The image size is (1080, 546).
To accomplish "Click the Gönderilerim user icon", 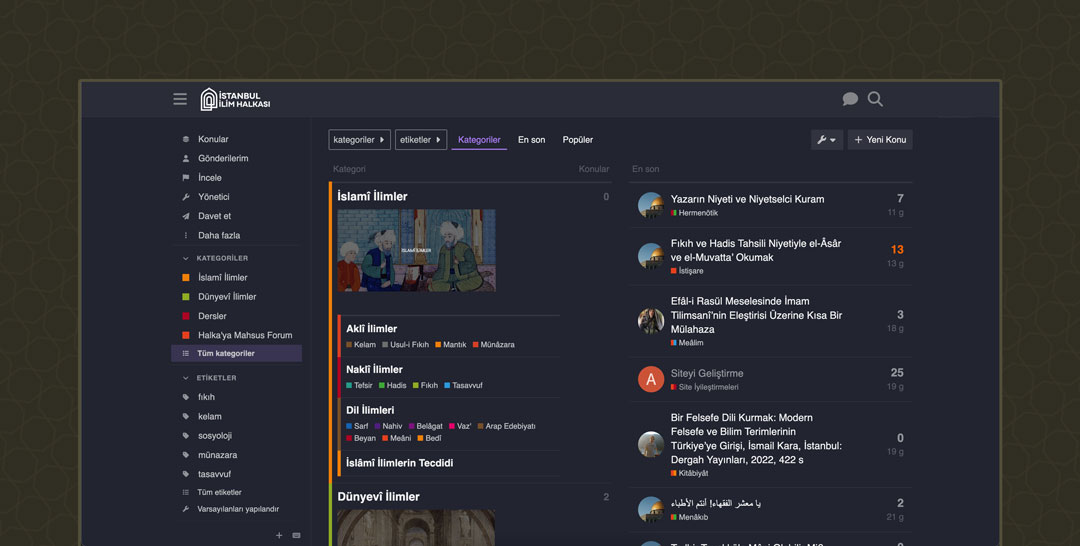I will point(185,158).
